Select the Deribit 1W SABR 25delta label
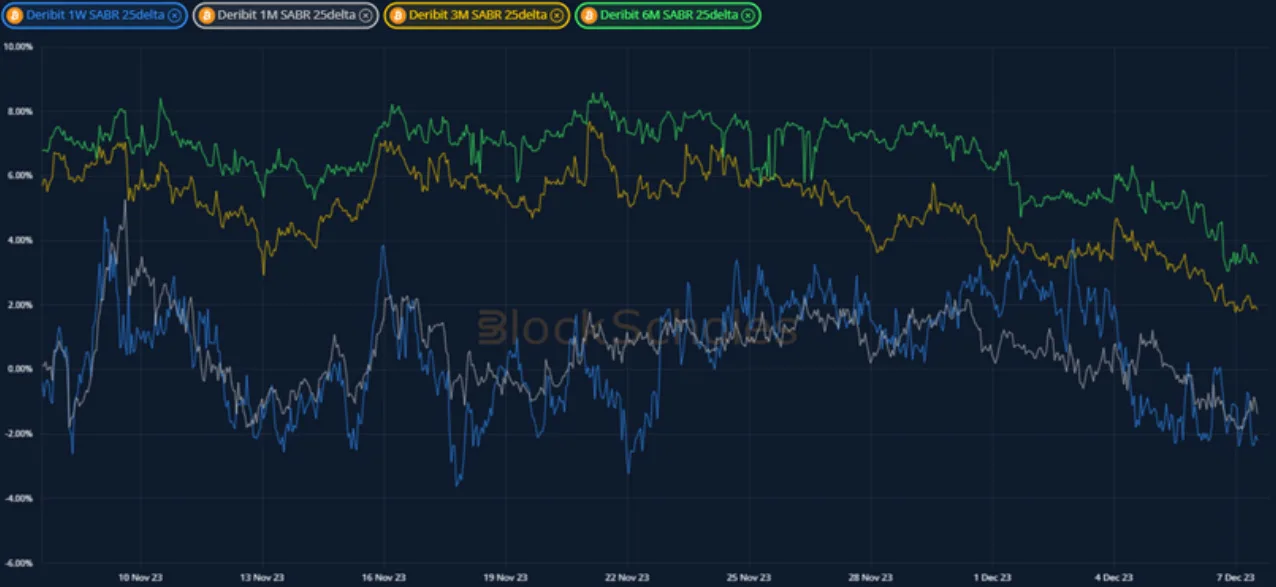 pyautogui.click(x=96, y=15)
